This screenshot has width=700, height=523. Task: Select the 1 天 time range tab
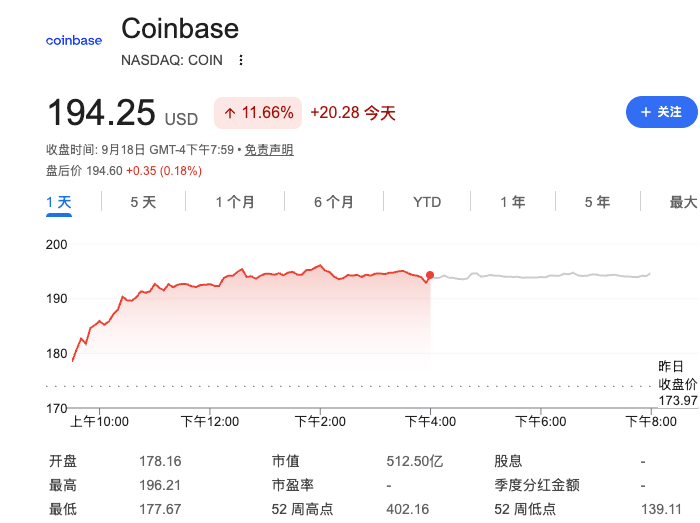59,202
